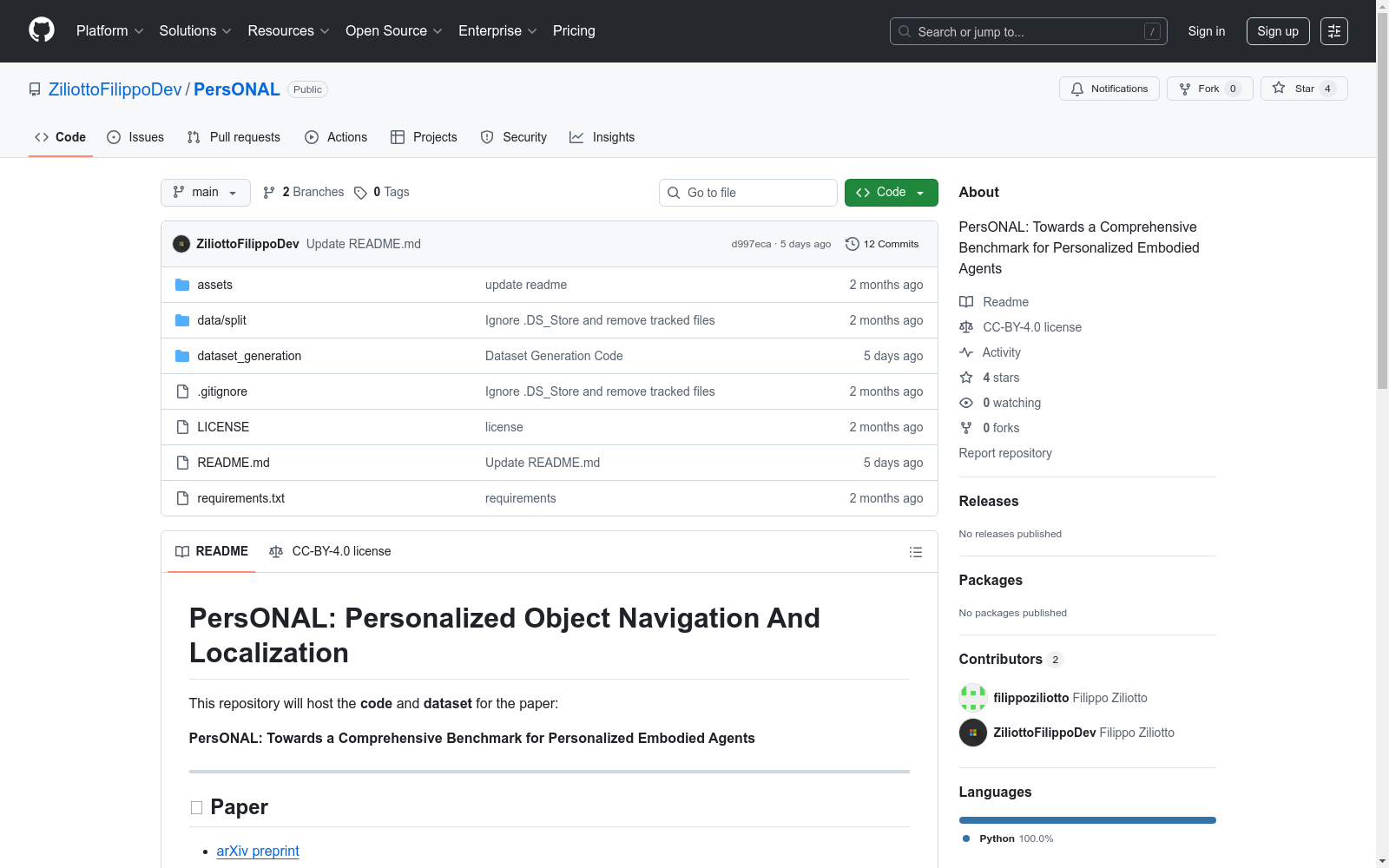The width and height of the screenshot is (1389, 868).
Task: Click the scale icon beside CC-BY-4.0 license
Action: [x=966, y=327]
